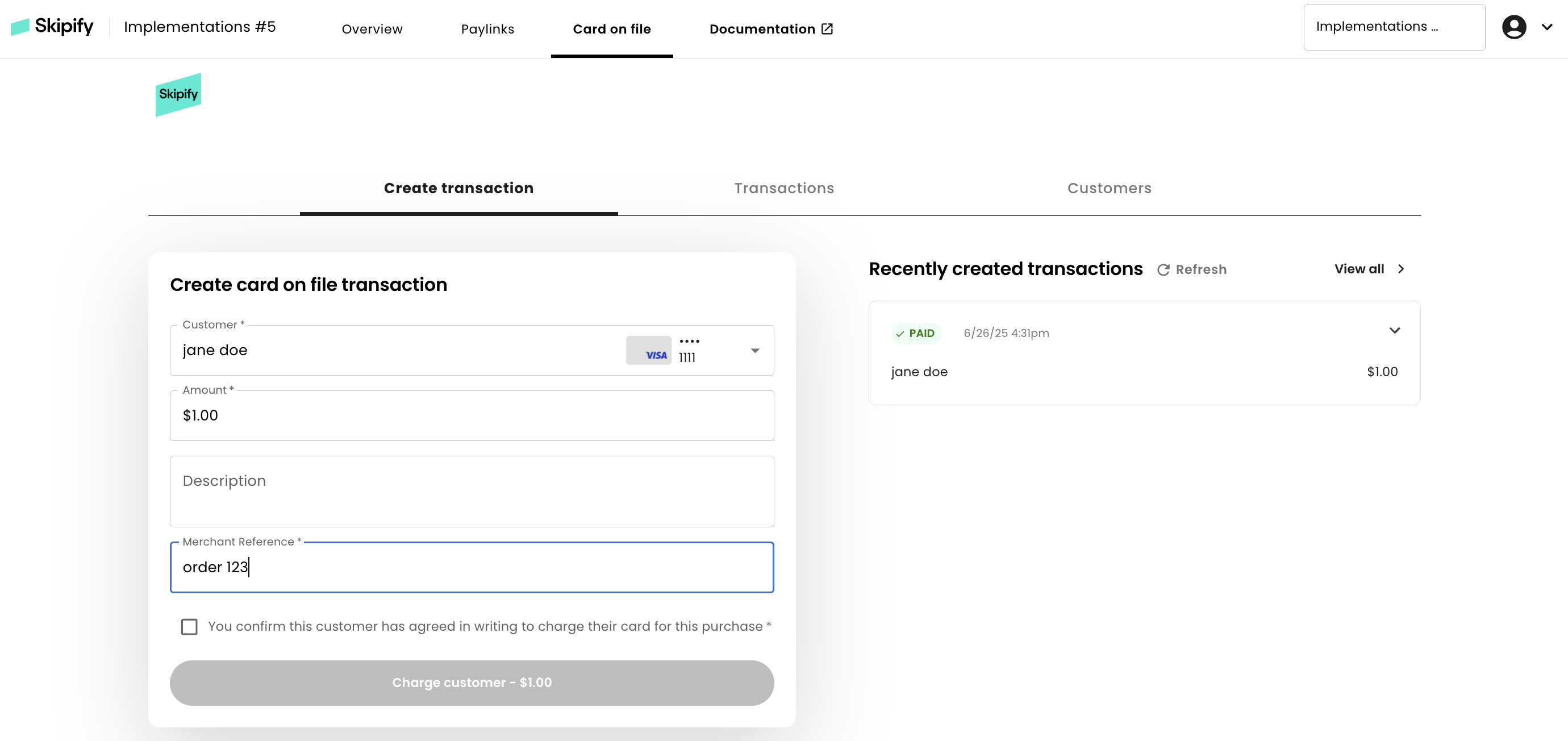Click the Visa card icon
1568x741 pixels.
point(648,350)
